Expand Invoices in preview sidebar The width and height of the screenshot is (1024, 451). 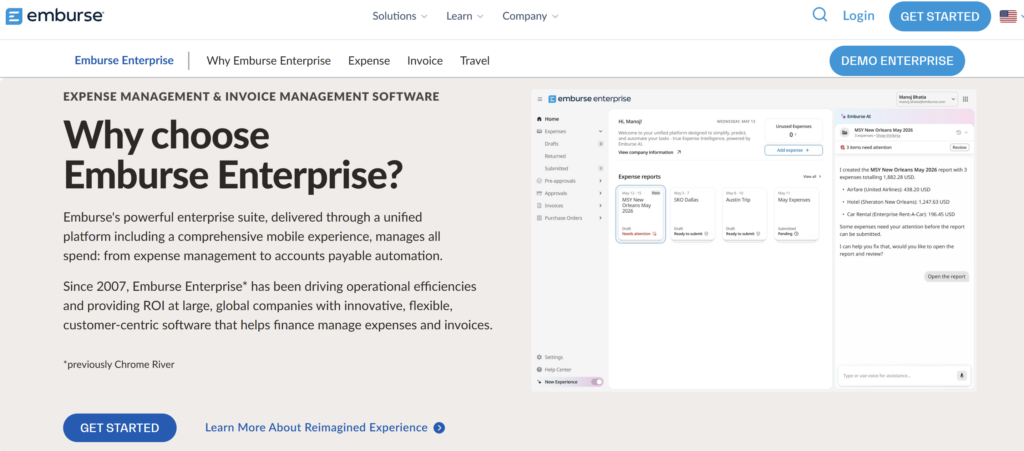point(600,206)
